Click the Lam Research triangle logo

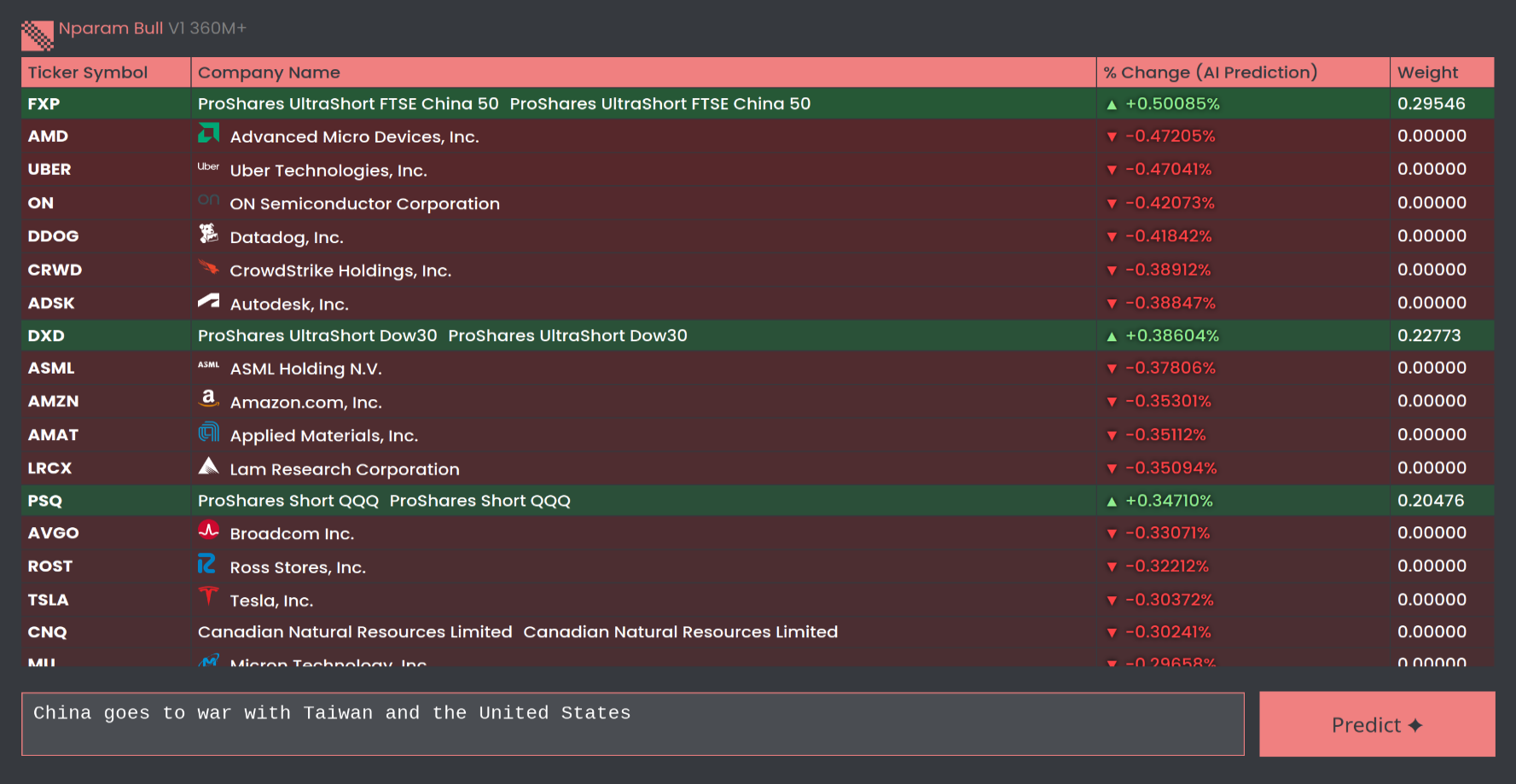click(x=209, y=465)
